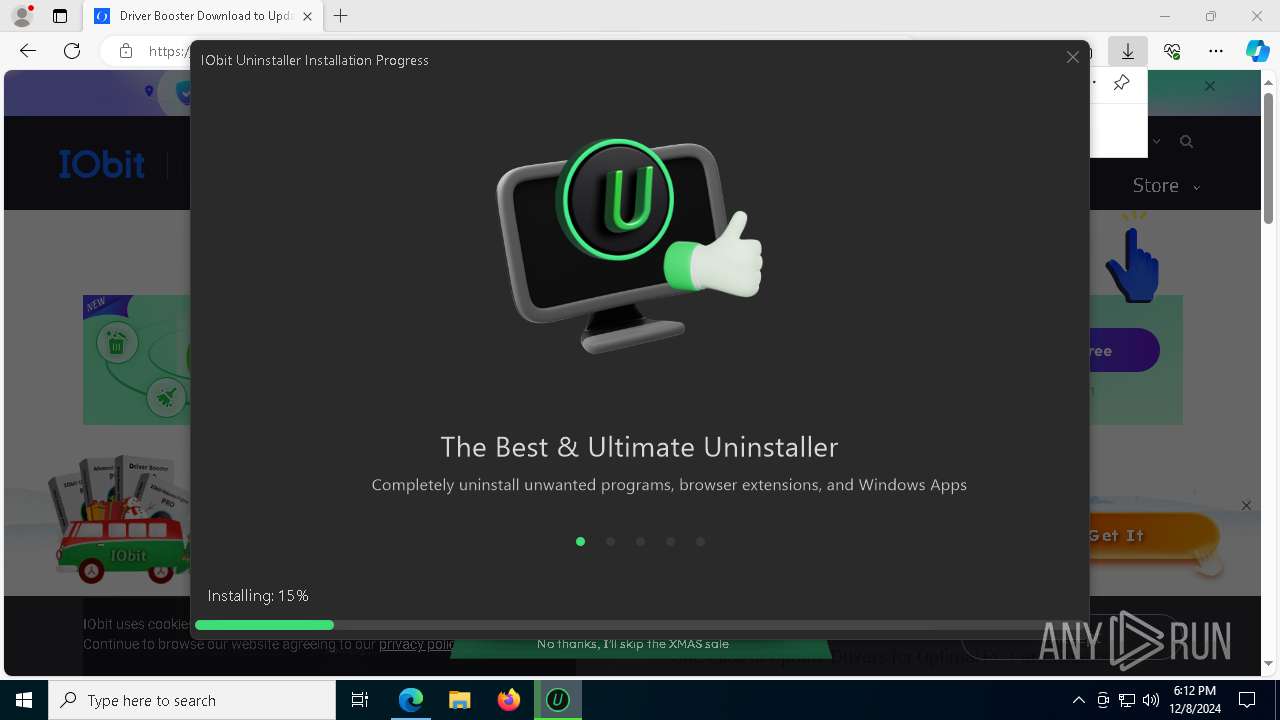The image size is (1280, 720).
Task: Select the fifth slide indicator dot
Action: point(700,542)
